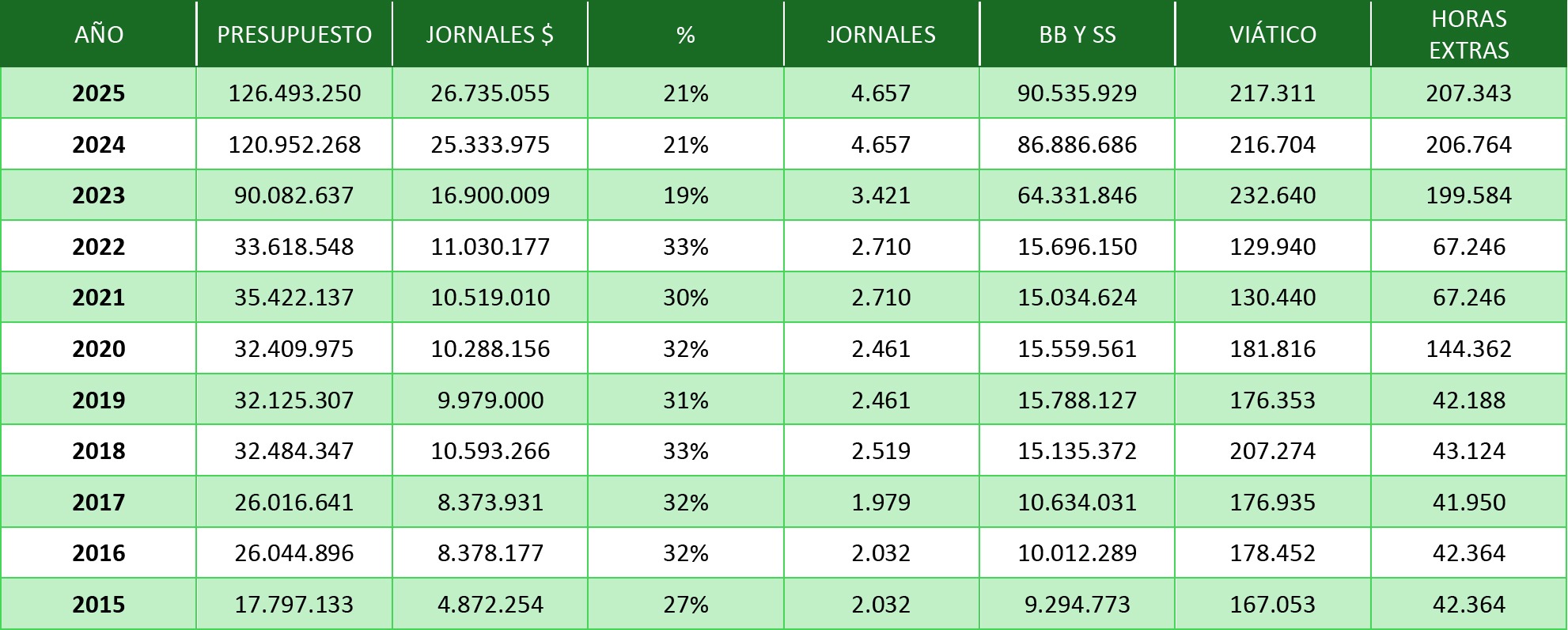
Task: Select the 2016 budget 26.044.896
Action: click(x=294, y=553)
